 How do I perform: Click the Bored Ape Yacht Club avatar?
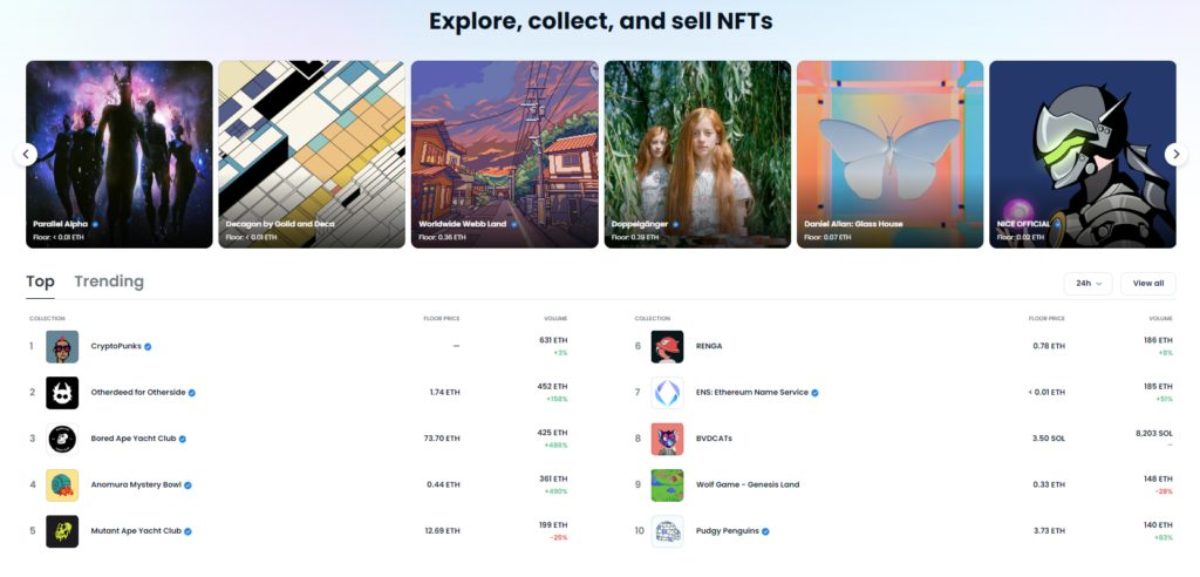point(62,438)
